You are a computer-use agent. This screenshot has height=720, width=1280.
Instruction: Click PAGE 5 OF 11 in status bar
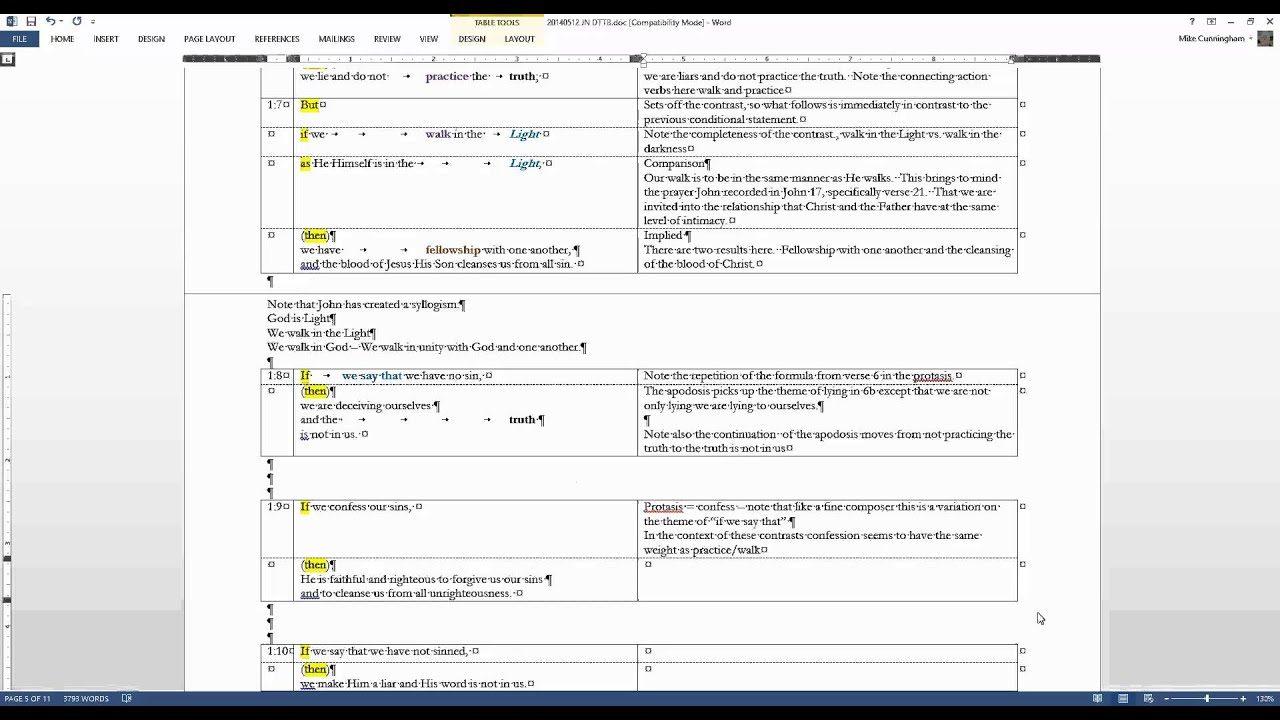point(27,698)
